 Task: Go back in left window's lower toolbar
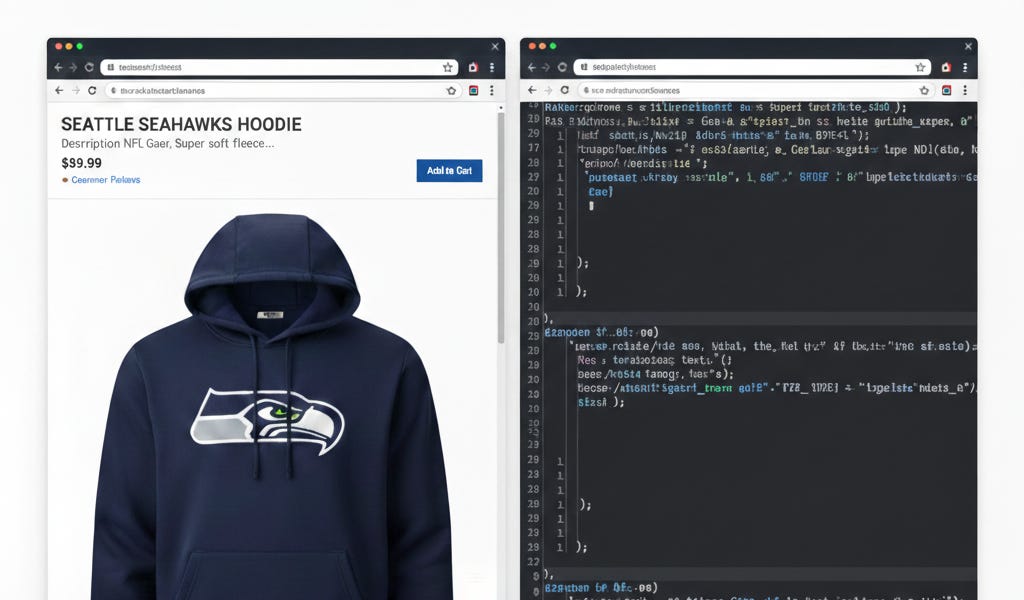pyautogui.click(x=59, y=91)
